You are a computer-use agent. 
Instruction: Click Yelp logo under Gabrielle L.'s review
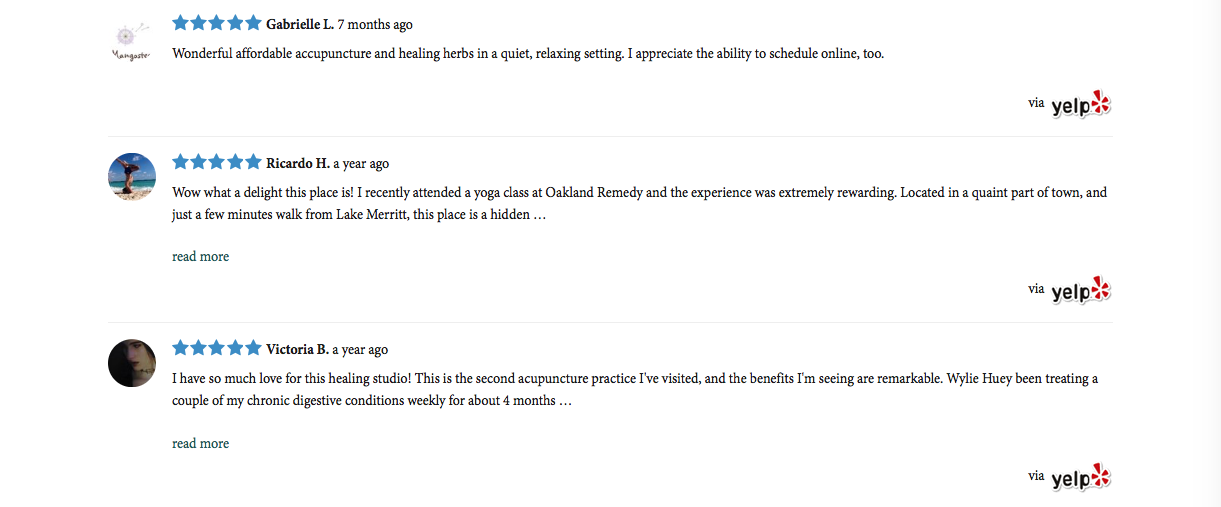pyautogui.click(x=1081, y=104)
